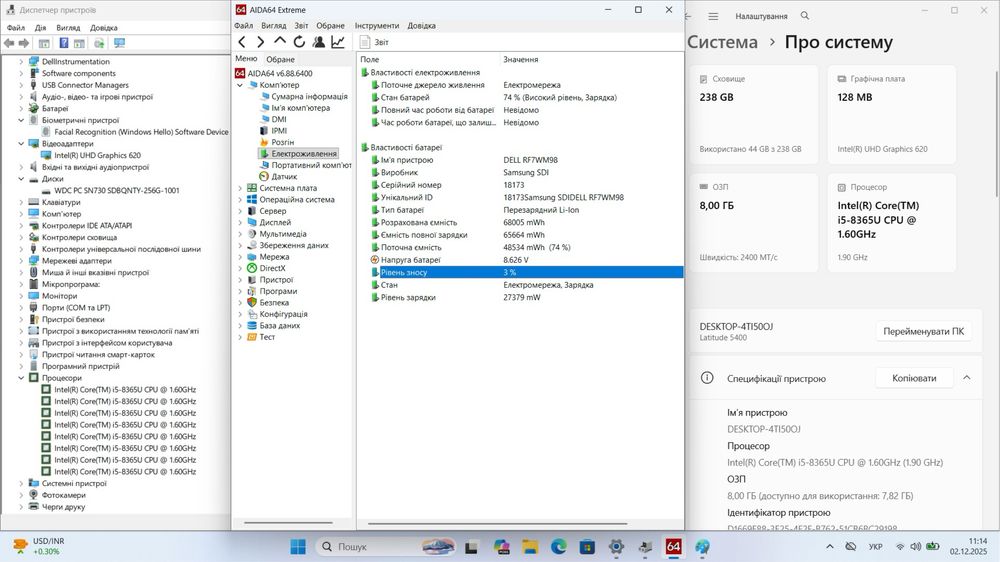Viewport: 1000px width, 562px height.
Task: Click AIDA64 details horizontal scrollbar
Action: point(497,524)
